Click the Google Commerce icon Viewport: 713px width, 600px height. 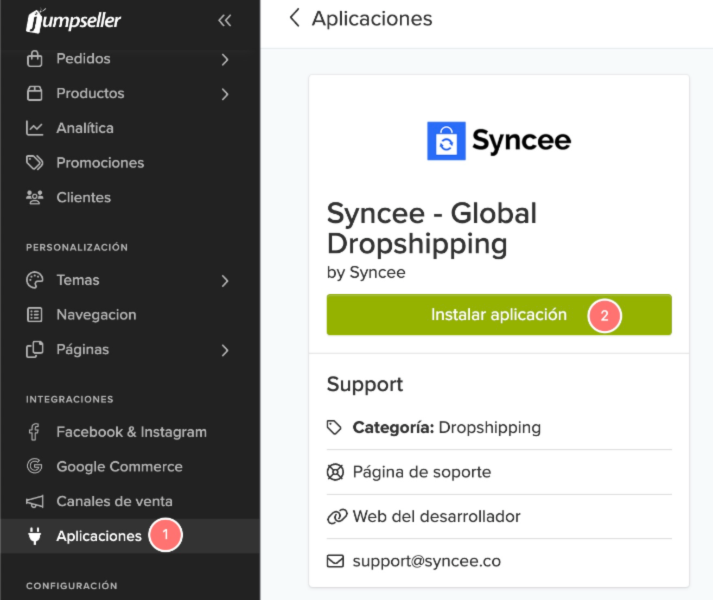pyautogui.click(x=35, y=467)
